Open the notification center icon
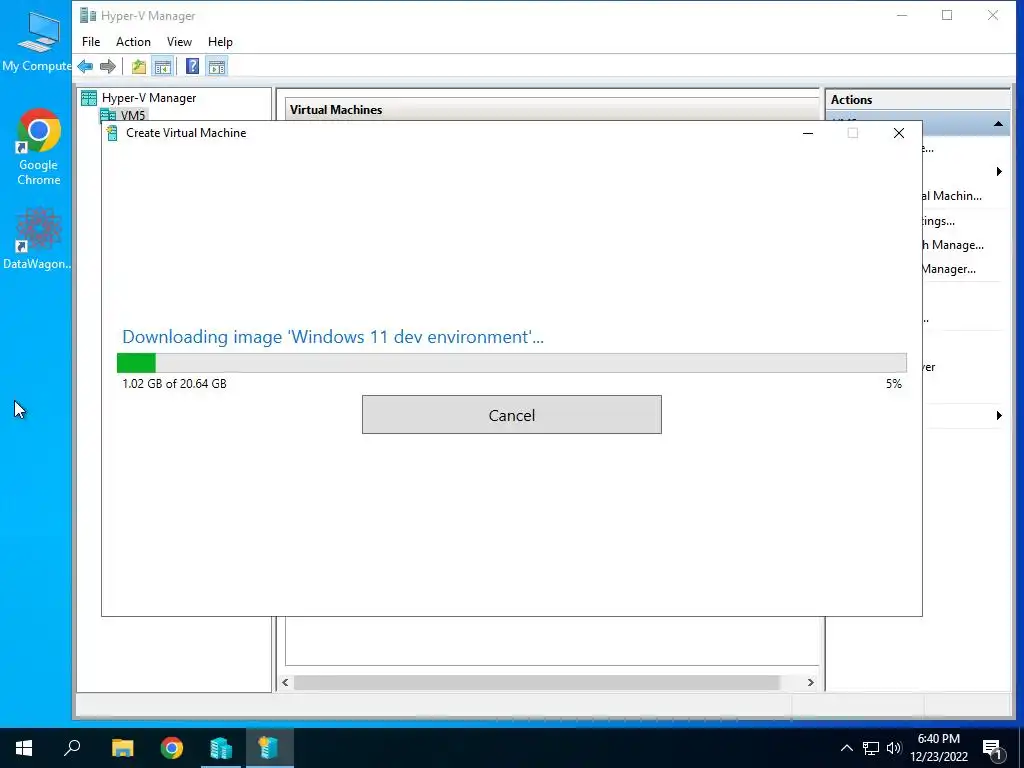This screenshot has height=768, width=1024. point(993,749)
